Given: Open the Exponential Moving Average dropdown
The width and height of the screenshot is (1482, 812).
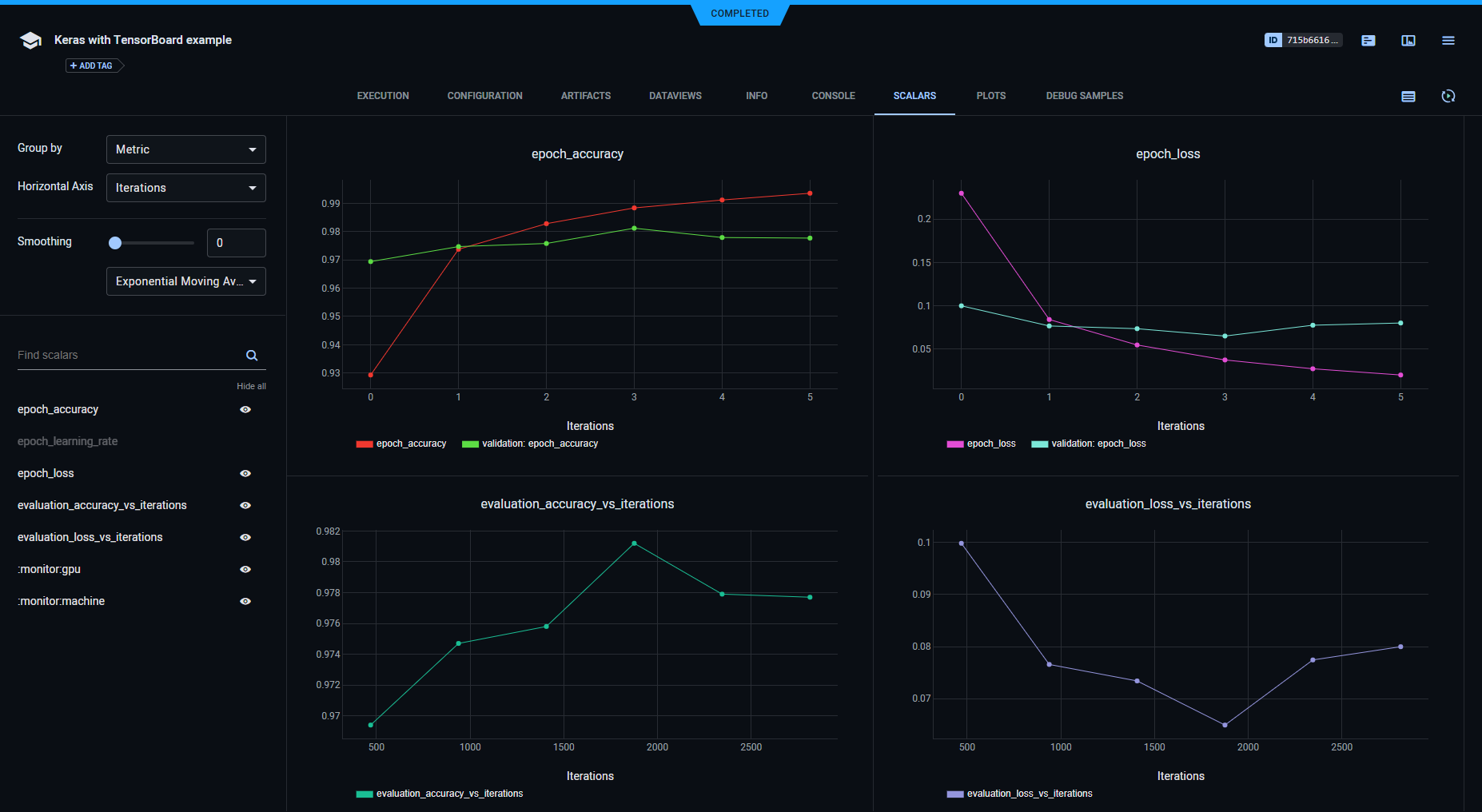Looking at the screenshot, I should 185,281.
